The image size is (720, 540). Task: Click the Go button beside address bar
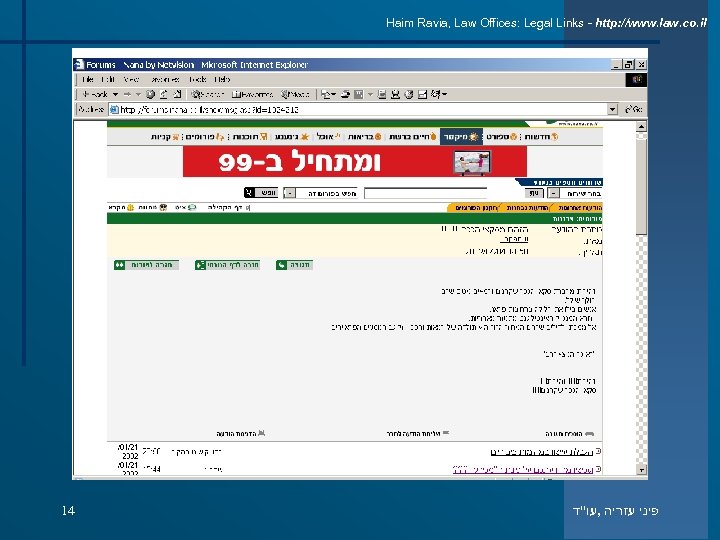(634, 110)
